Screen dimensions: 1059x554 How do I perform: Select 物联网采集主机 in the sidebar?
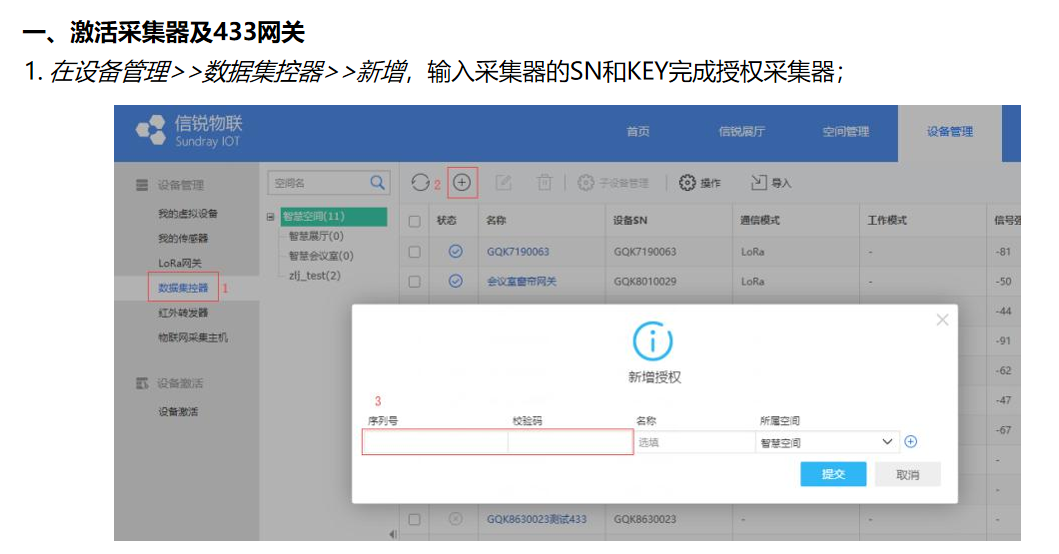192,337
